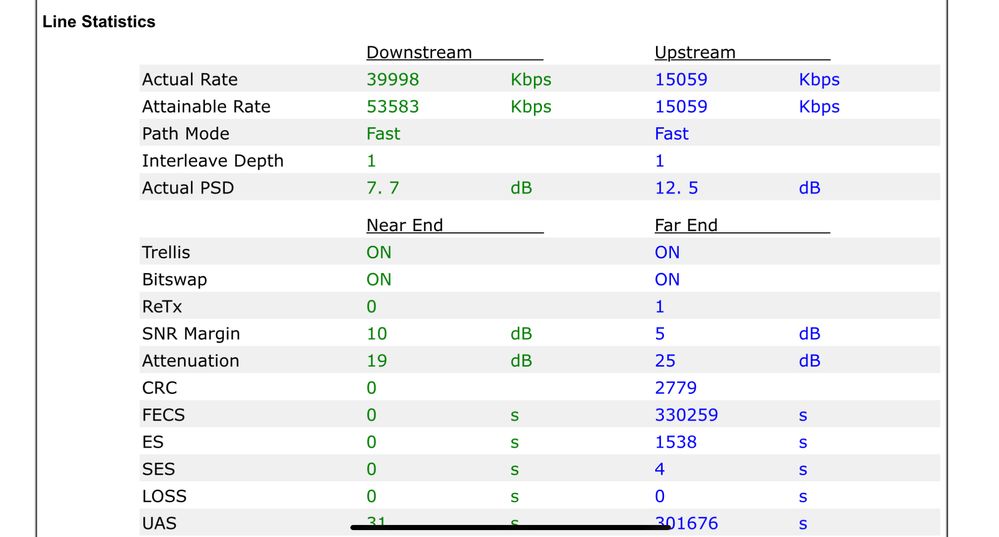Screen dimensions: 999x537
Task: Click the downstream actual rate value 39998
Action: click(393, 80)
